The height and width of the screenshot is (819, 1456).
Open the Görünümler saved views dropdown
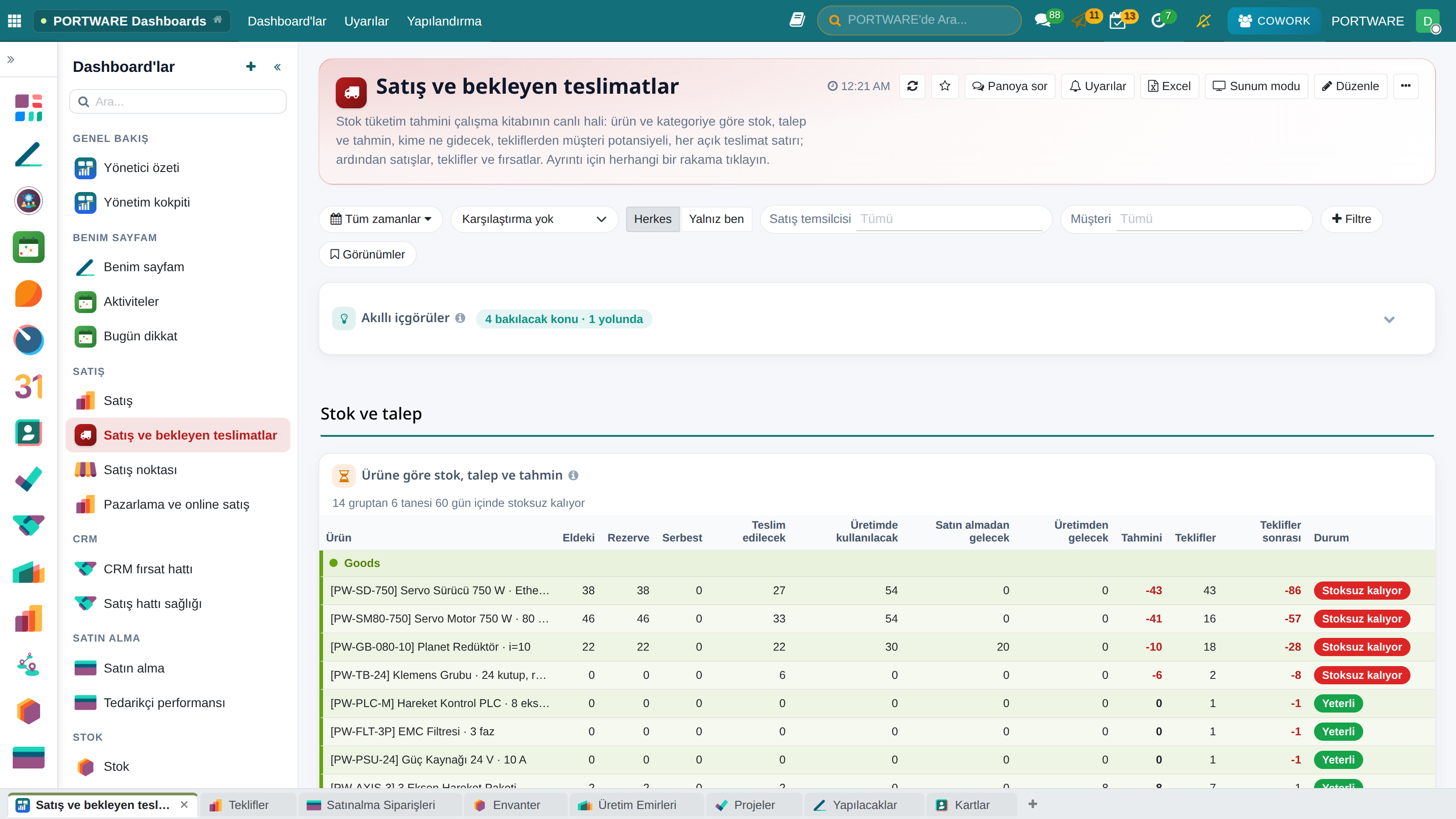(x=367, y=254)
